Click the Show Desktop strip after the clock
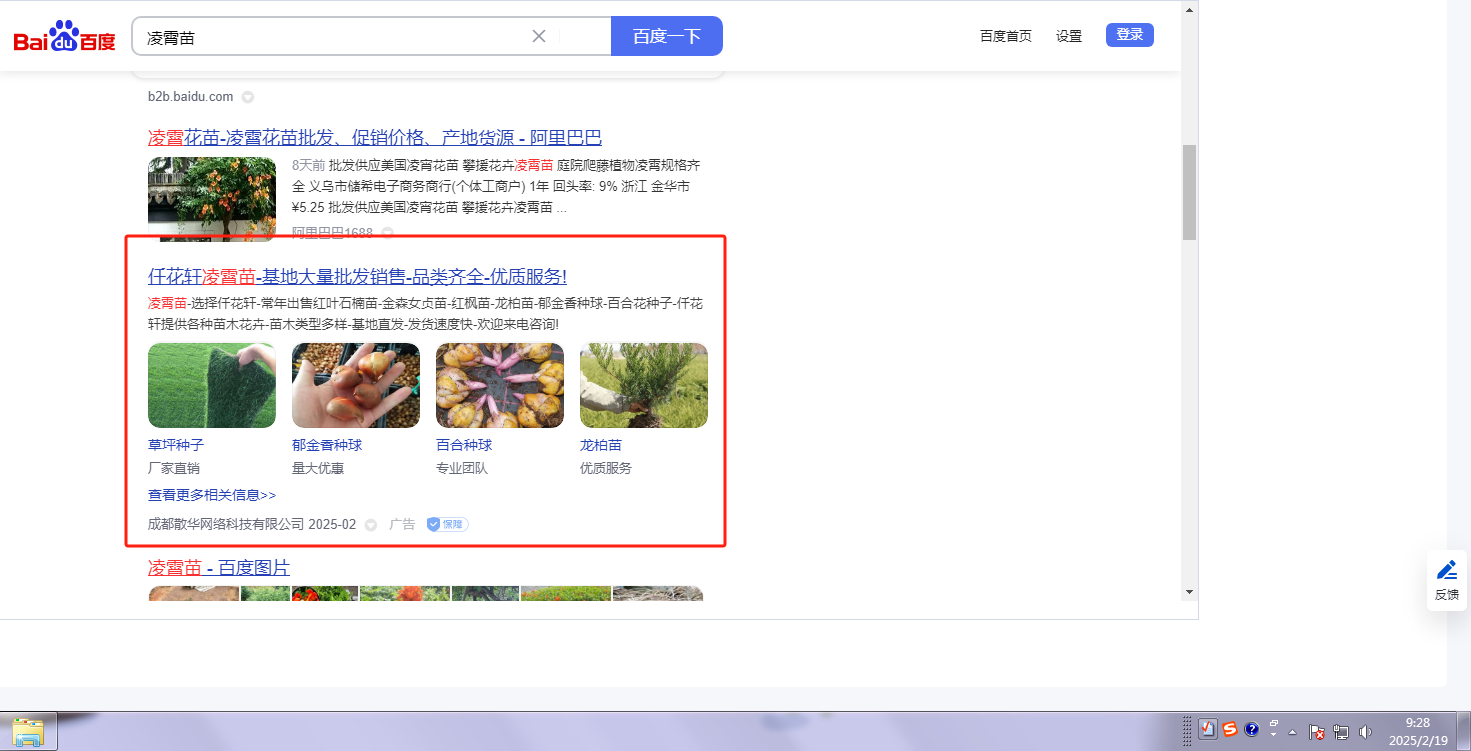1471x751 pixels. coord(1464,731)
